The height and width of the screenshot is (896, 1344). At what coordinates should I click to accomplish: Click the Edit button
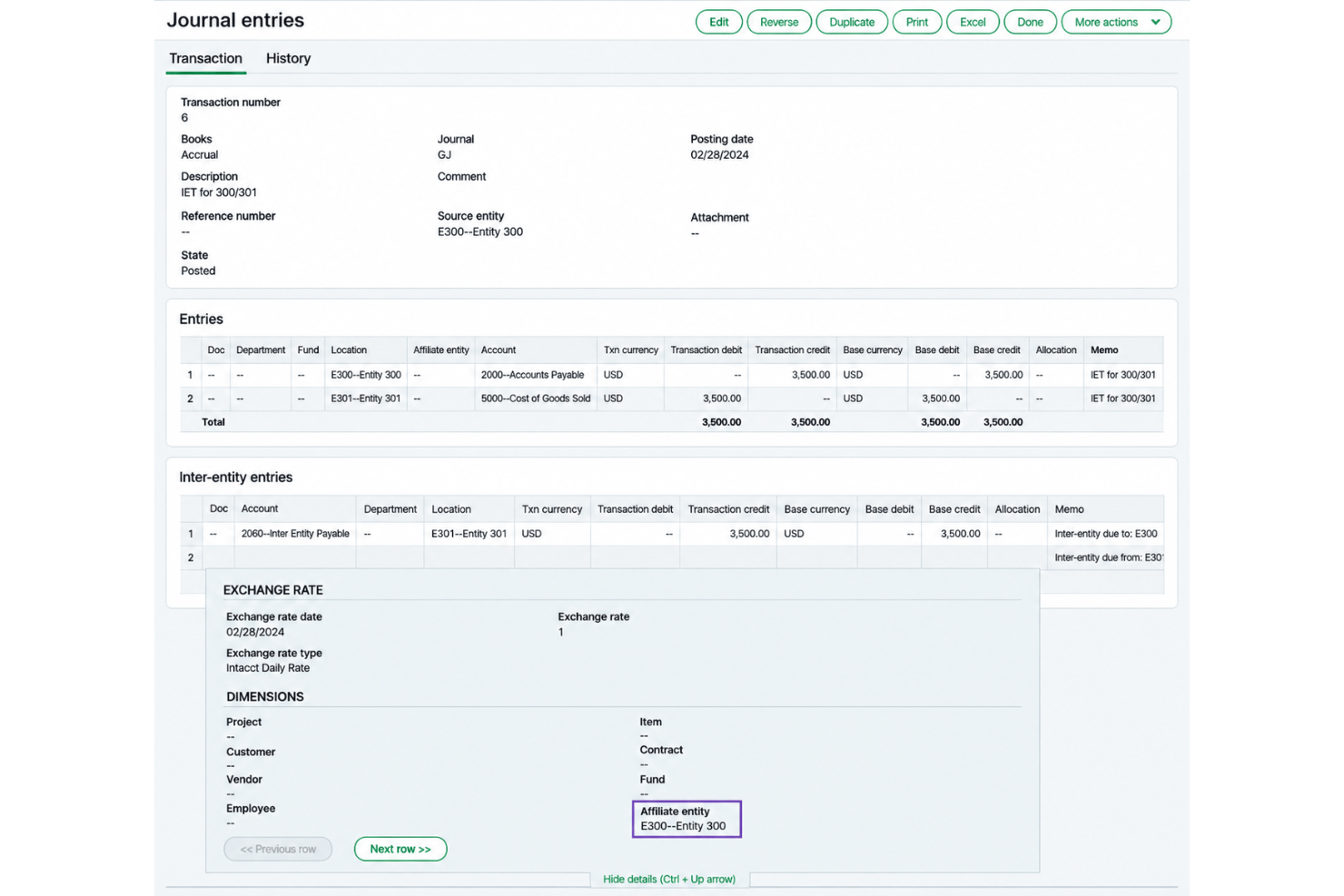(x=718, y=22)
